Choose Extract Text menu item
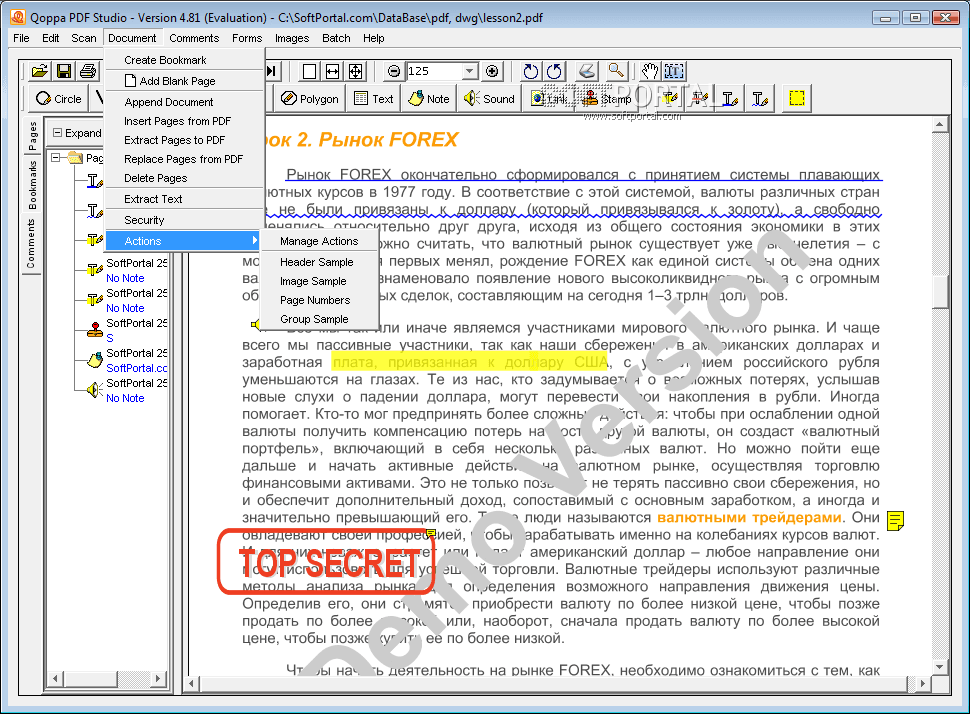Screen dimensions: 970x714 [185, 199]
